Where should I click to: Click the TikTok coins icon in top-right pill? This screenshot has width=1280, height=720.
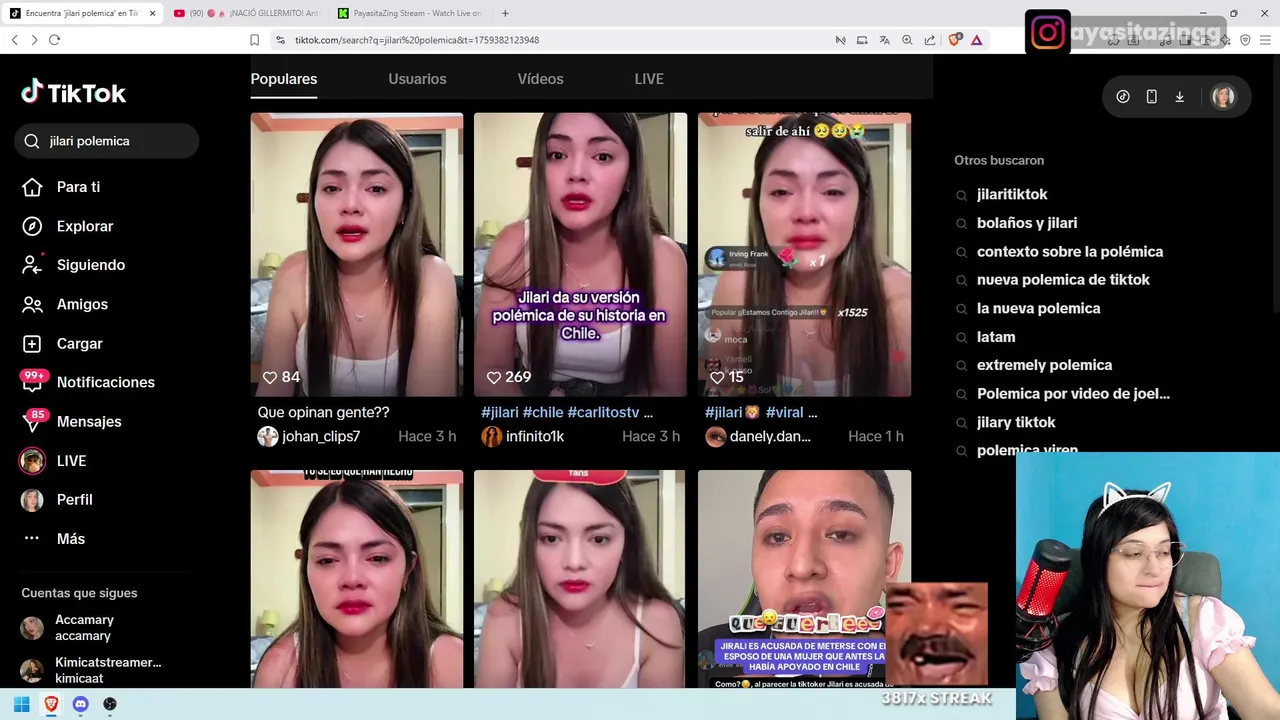point(1123,97)
